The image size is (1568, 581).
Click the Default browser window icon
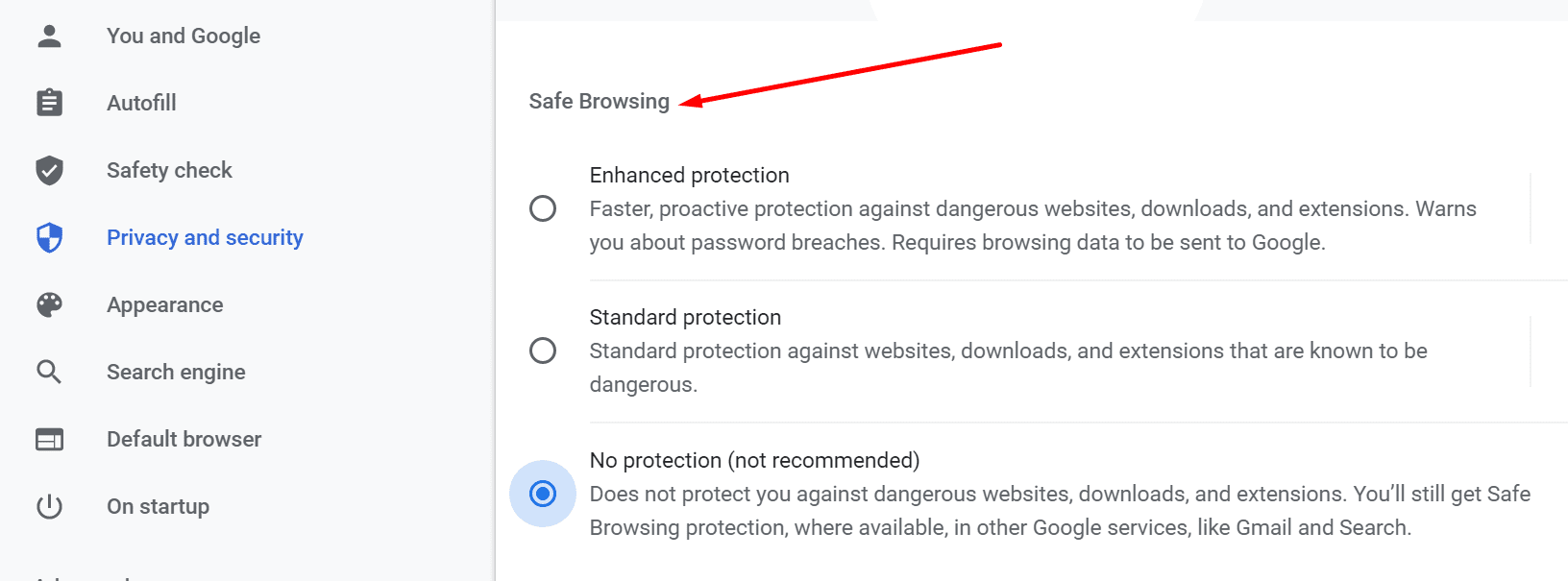(49, 439)
